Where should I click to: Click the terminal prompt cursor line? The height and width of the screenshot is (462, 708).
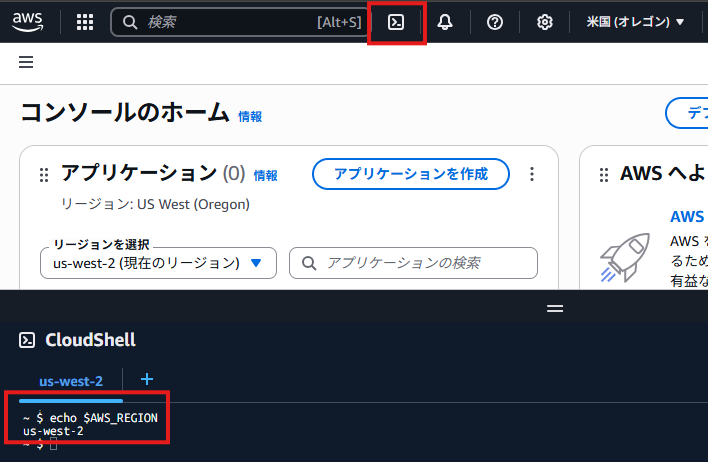click(x=40, y=445)
